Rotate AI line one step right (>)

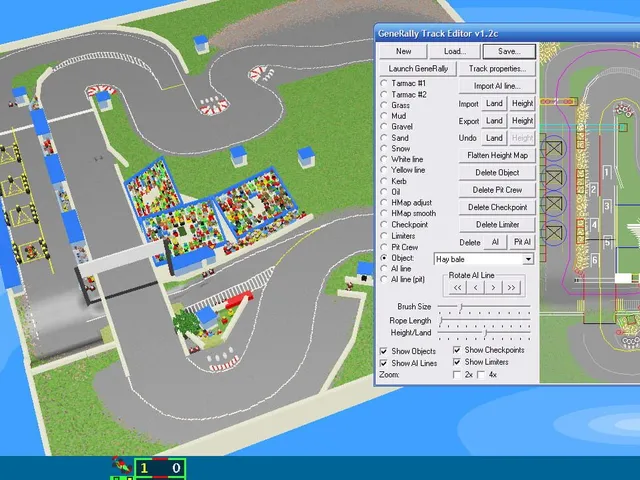tap(493, 288)
